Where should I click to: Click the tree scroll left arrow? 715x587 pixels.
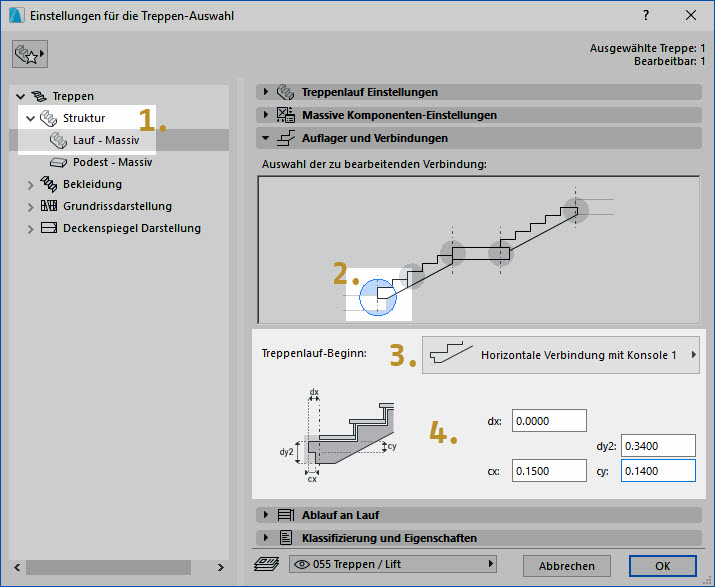(x=17, y=567)
